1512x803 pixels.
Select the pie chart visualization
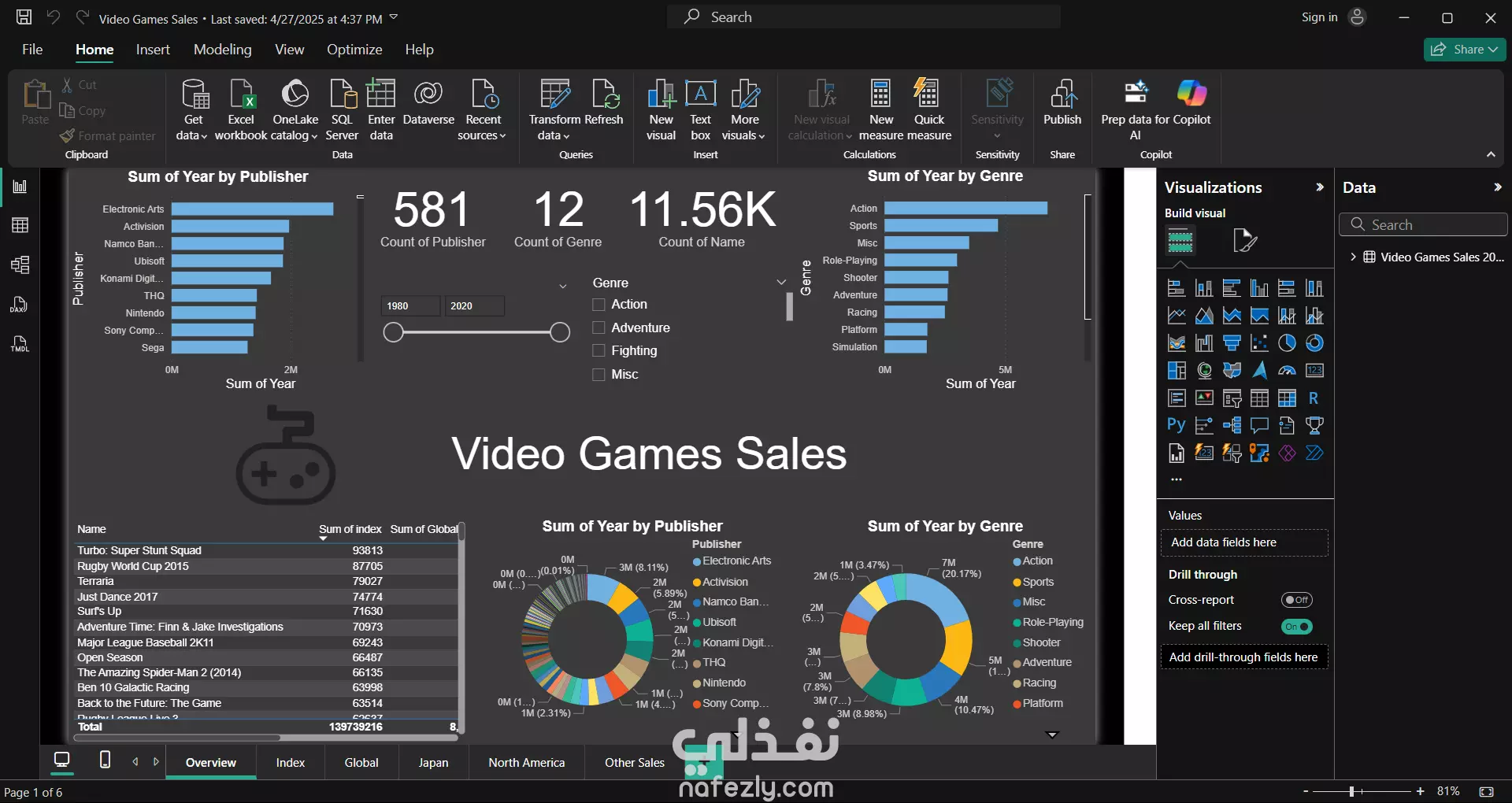1287,343
